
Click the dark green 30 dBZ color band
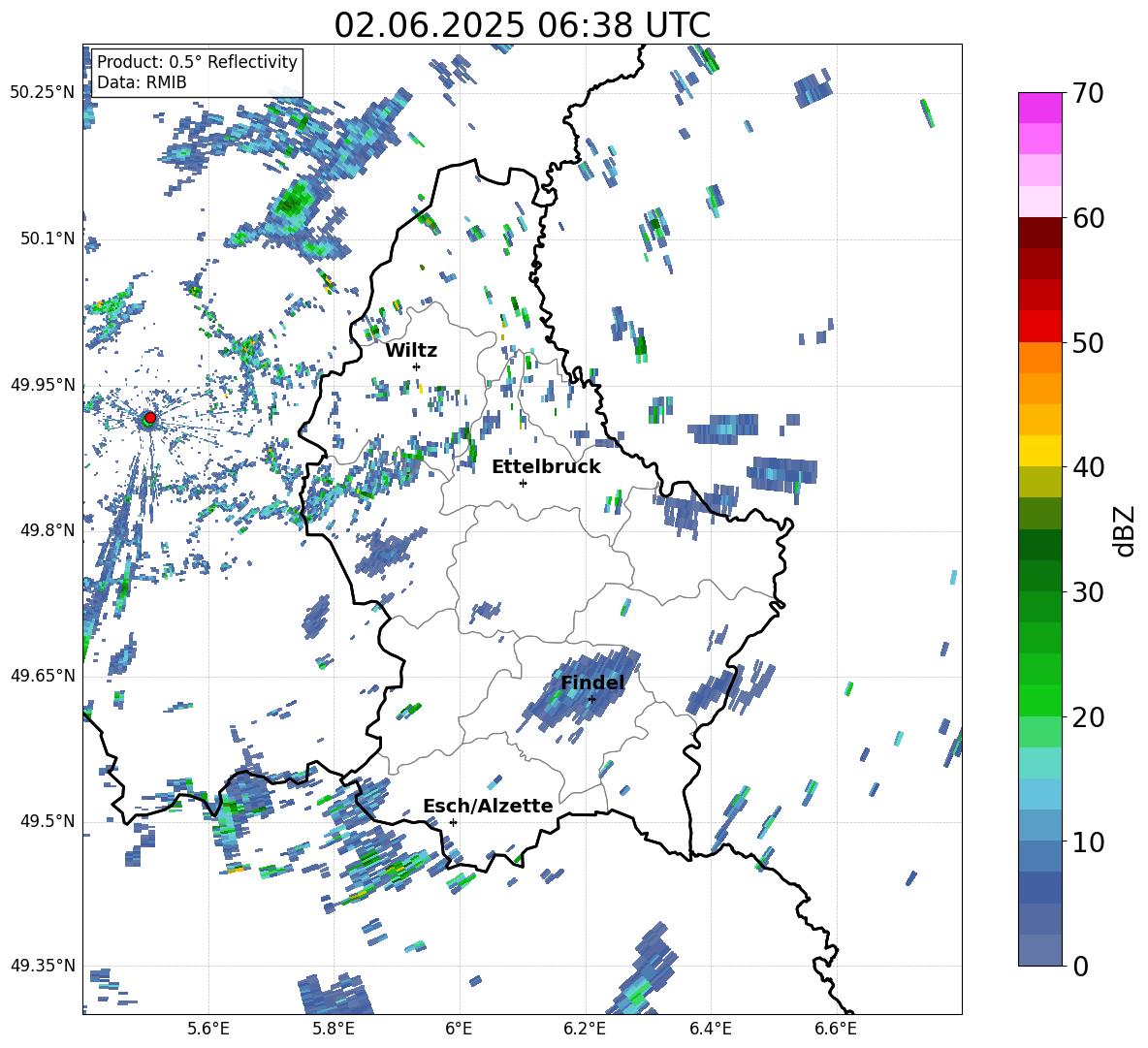[x=1039, y=576]
